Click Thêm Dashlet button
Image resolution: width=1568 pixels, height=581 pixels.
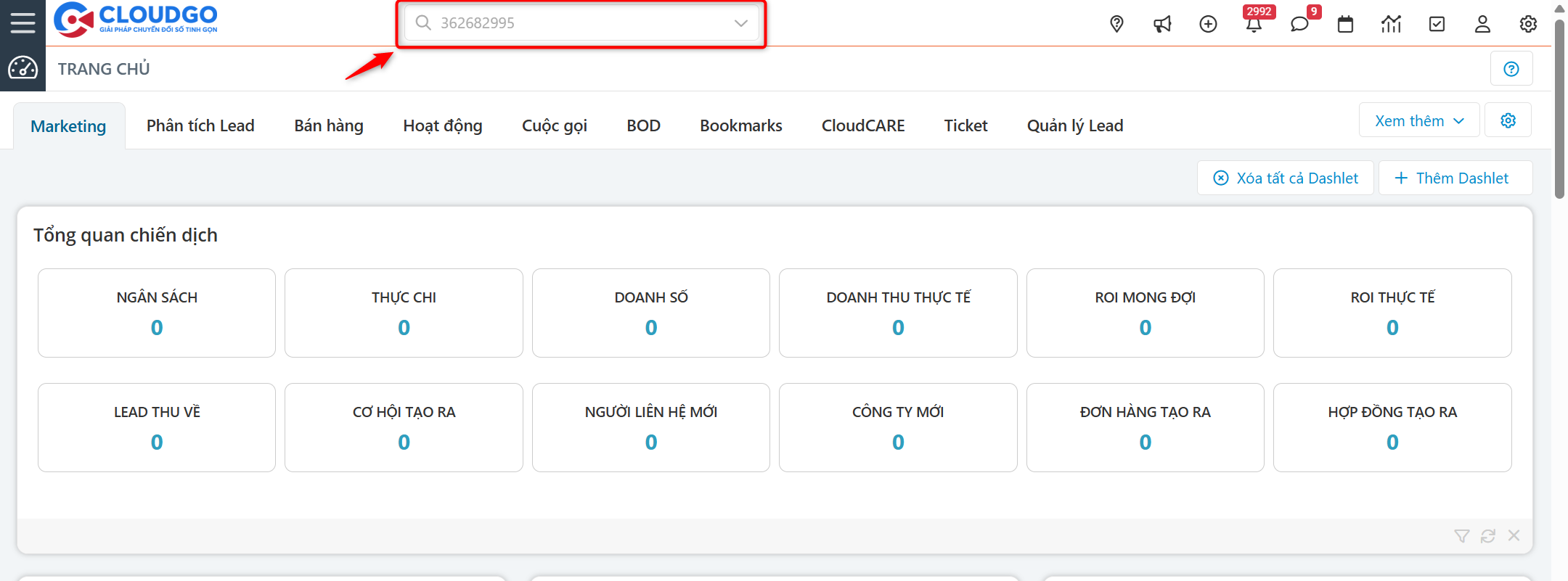pos(1454,178)
